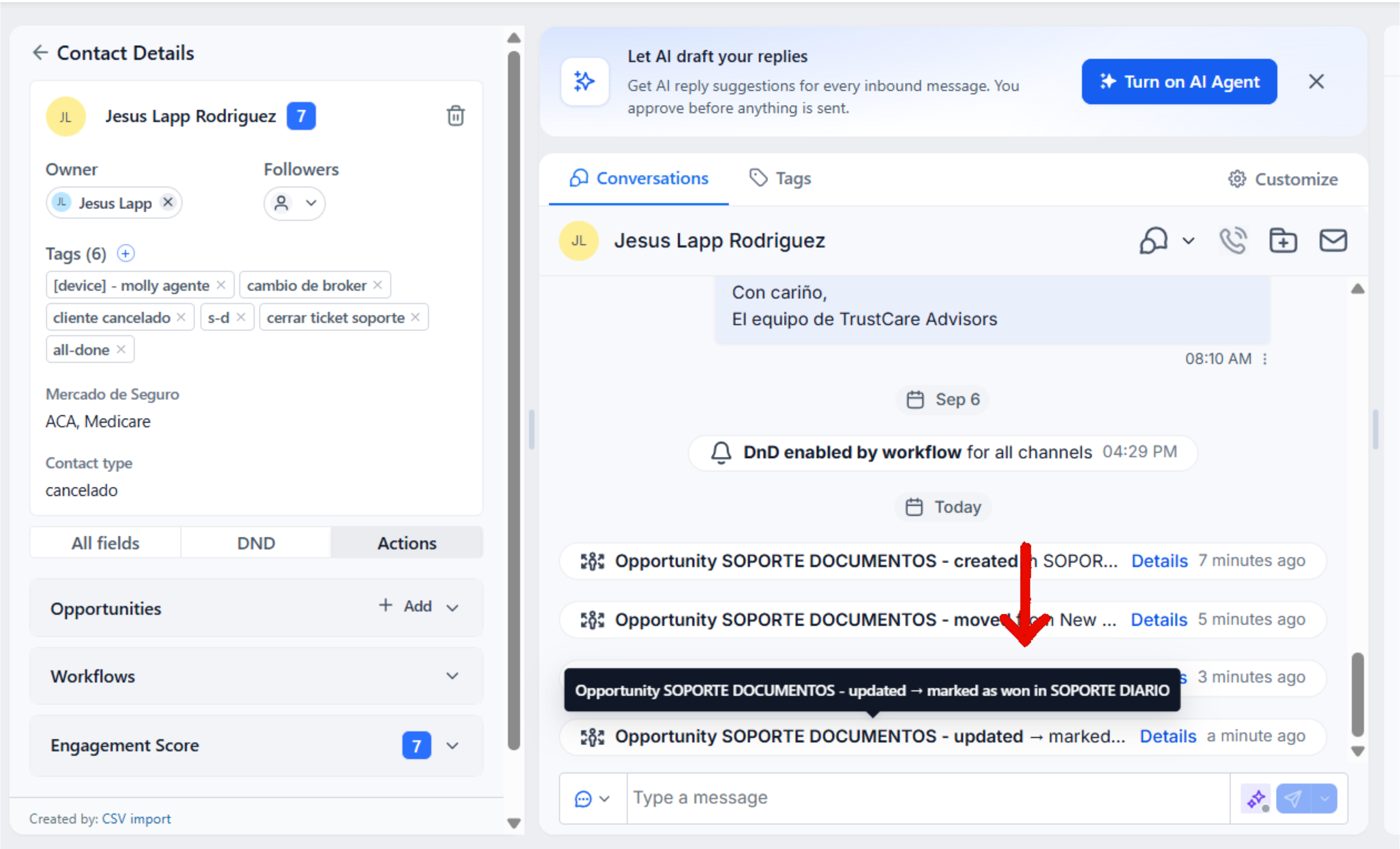
Task: Add a new tag with plus icon
Action: (126, 253)
